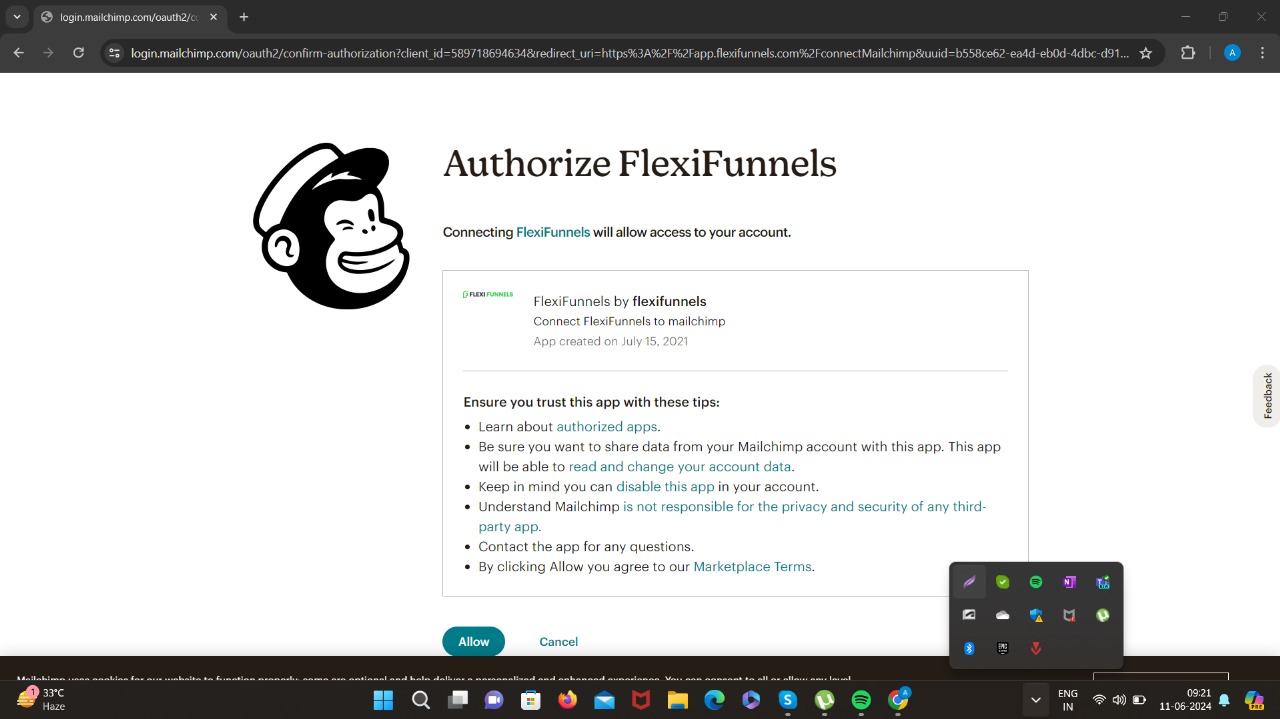
Task: Click the touchpad-style tray icon
Action: pos(969,615)
